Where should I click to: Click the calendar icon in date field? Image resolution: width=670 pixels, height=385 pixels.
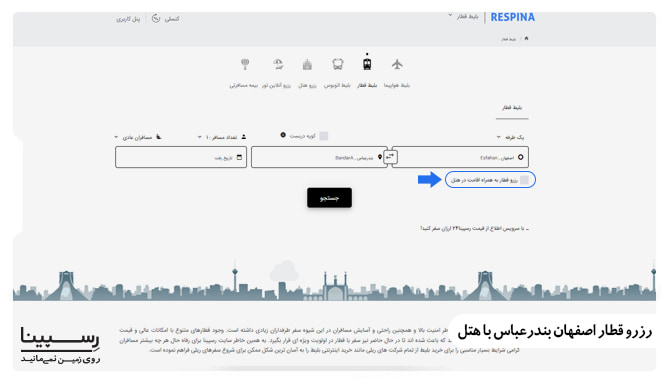239,157
